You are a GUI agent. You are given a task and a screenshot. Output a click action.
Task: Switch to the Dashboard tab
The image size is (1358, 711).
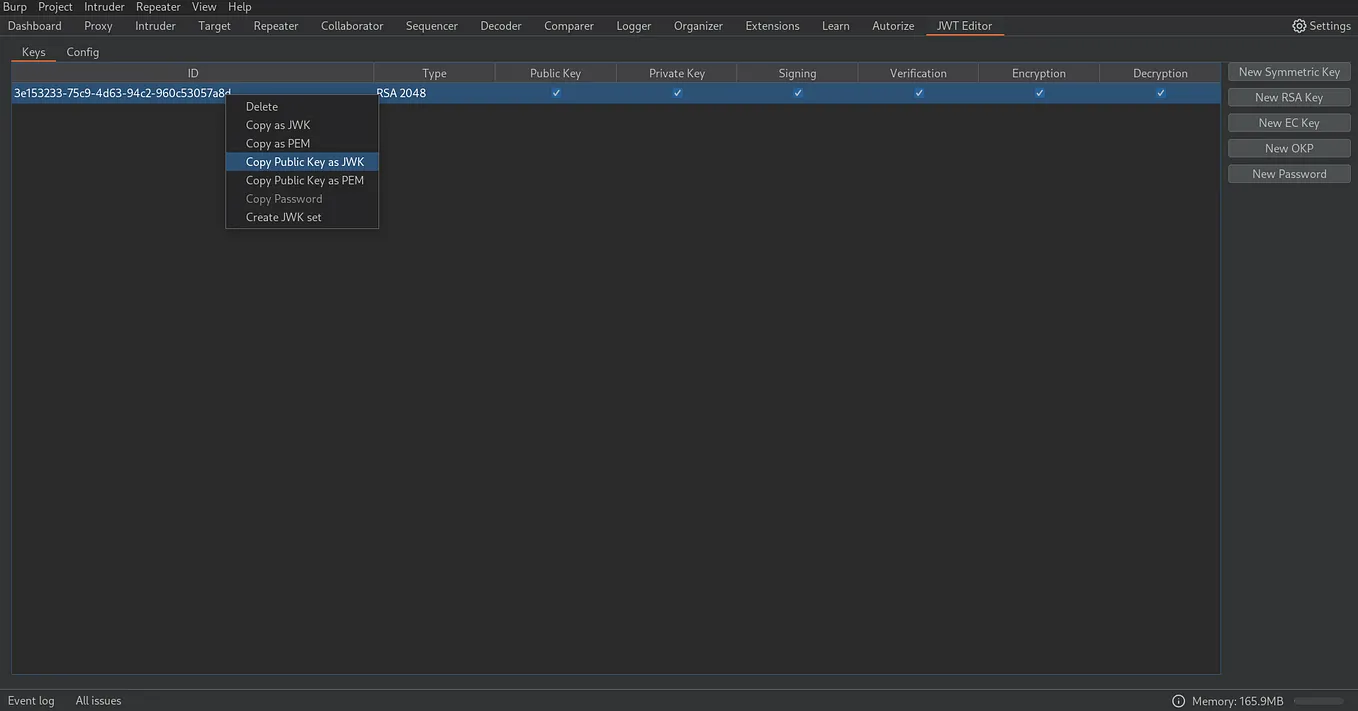[x=34, y=25]
